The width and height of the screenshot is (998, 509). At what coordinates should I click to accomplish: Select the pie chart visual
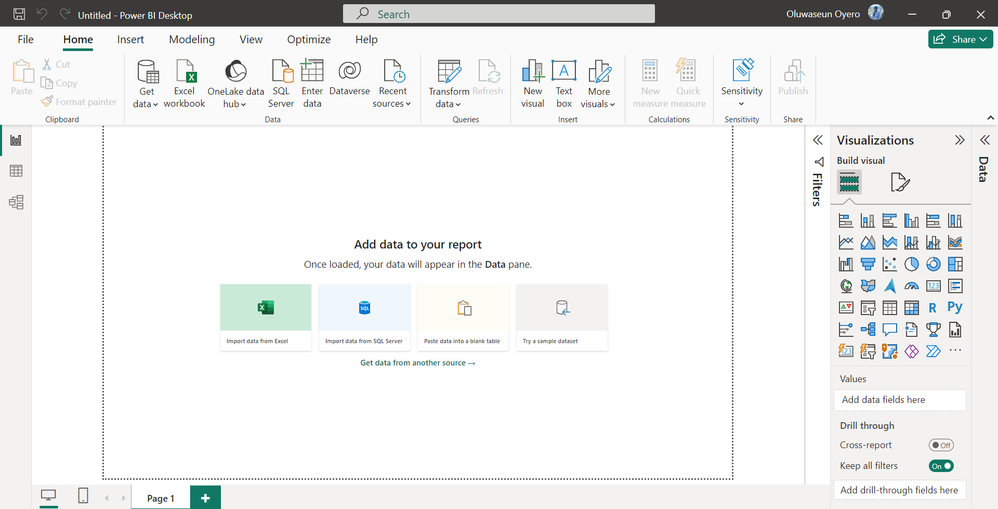point(911,264)
